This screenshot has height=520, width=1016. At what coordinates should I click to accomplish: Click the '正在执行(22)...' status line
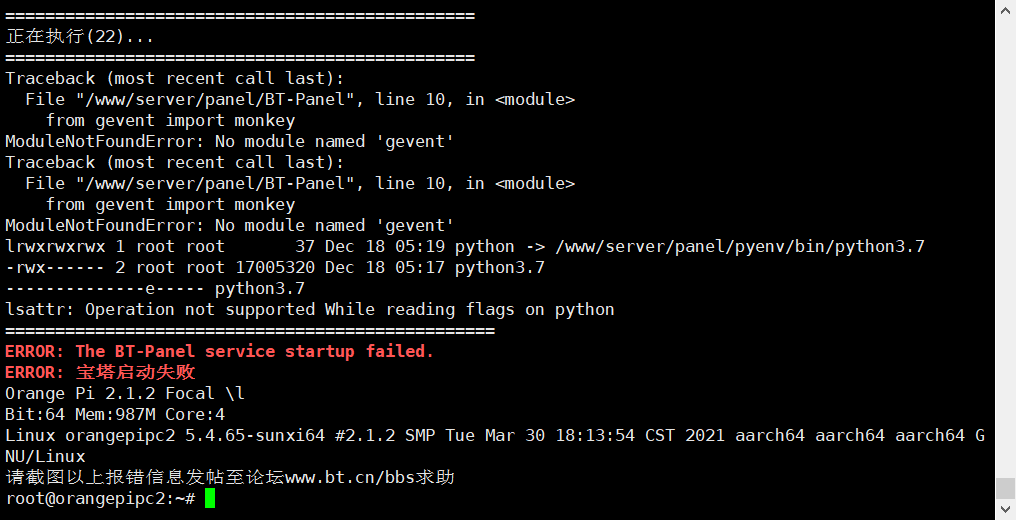click(80, 36)
